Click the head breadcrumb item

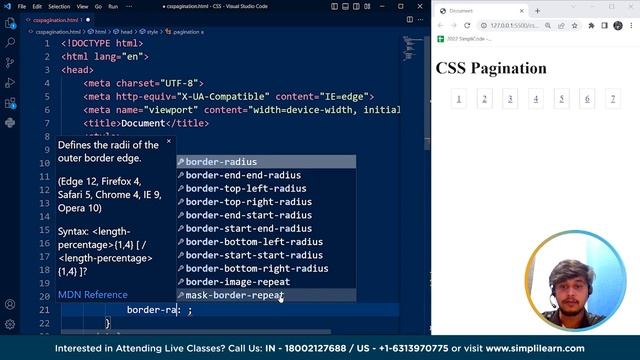pos(123,31)
